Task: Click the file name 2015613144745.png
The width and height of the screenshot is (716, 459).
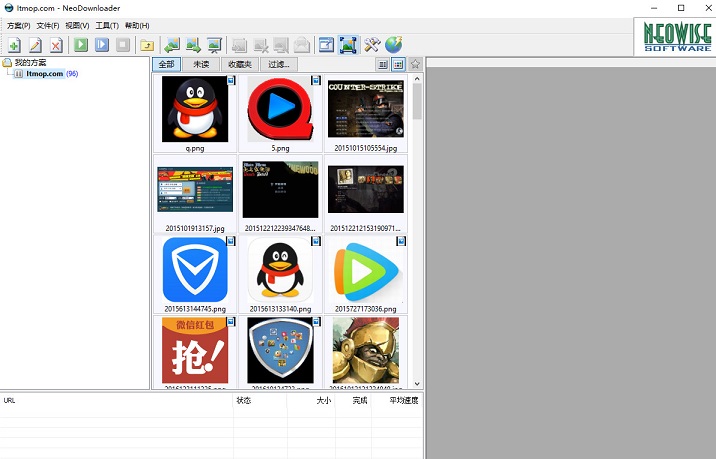Action: click(x=195, y=309)
